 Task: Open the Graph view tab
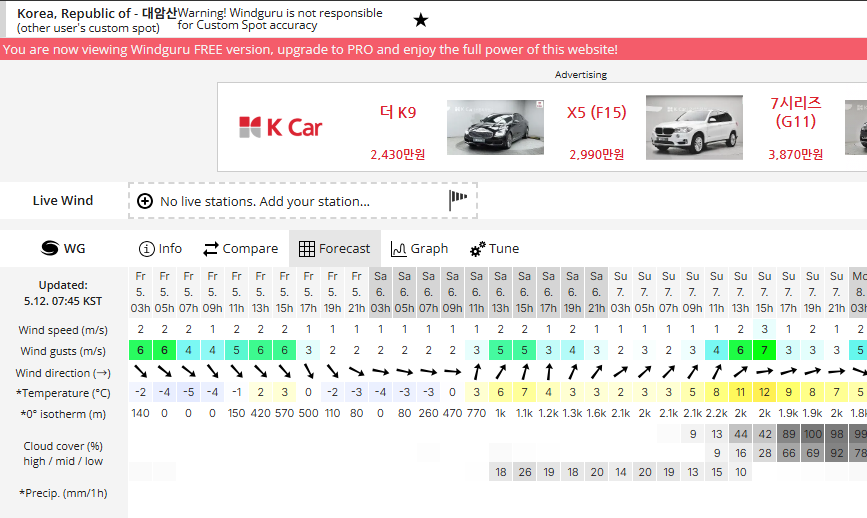[419, 248]
